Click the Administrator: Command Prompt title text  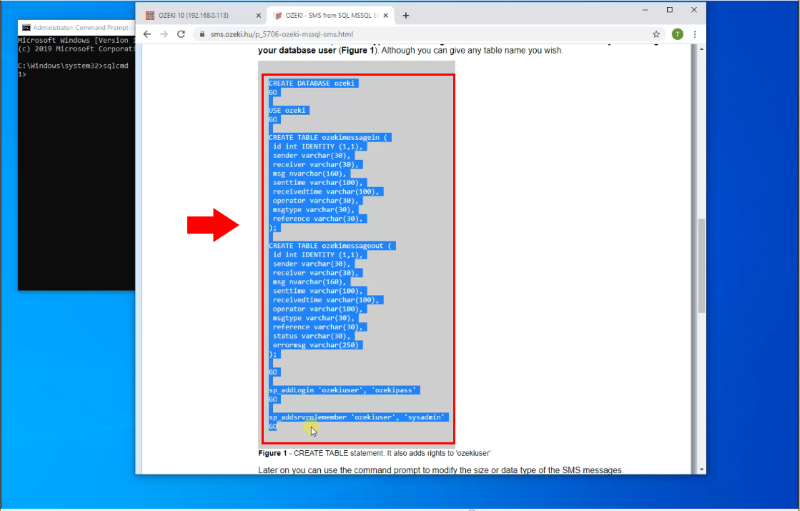(x=81, y=28)
